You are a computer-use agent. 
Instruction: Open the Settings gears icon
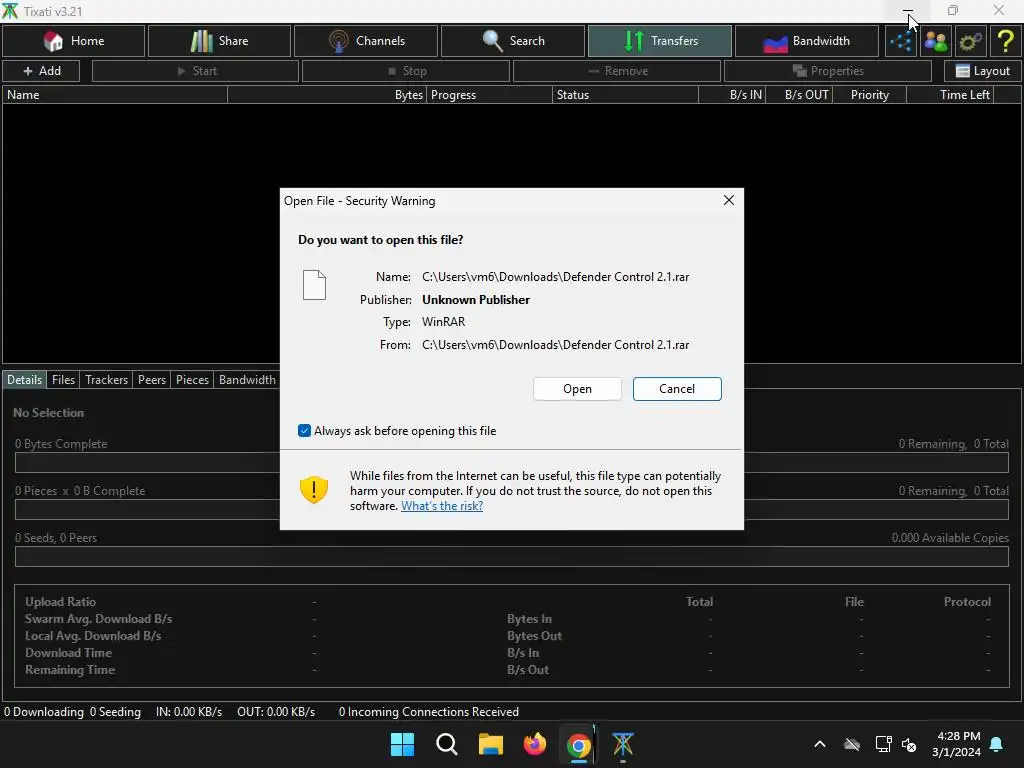tap(970, 41)
